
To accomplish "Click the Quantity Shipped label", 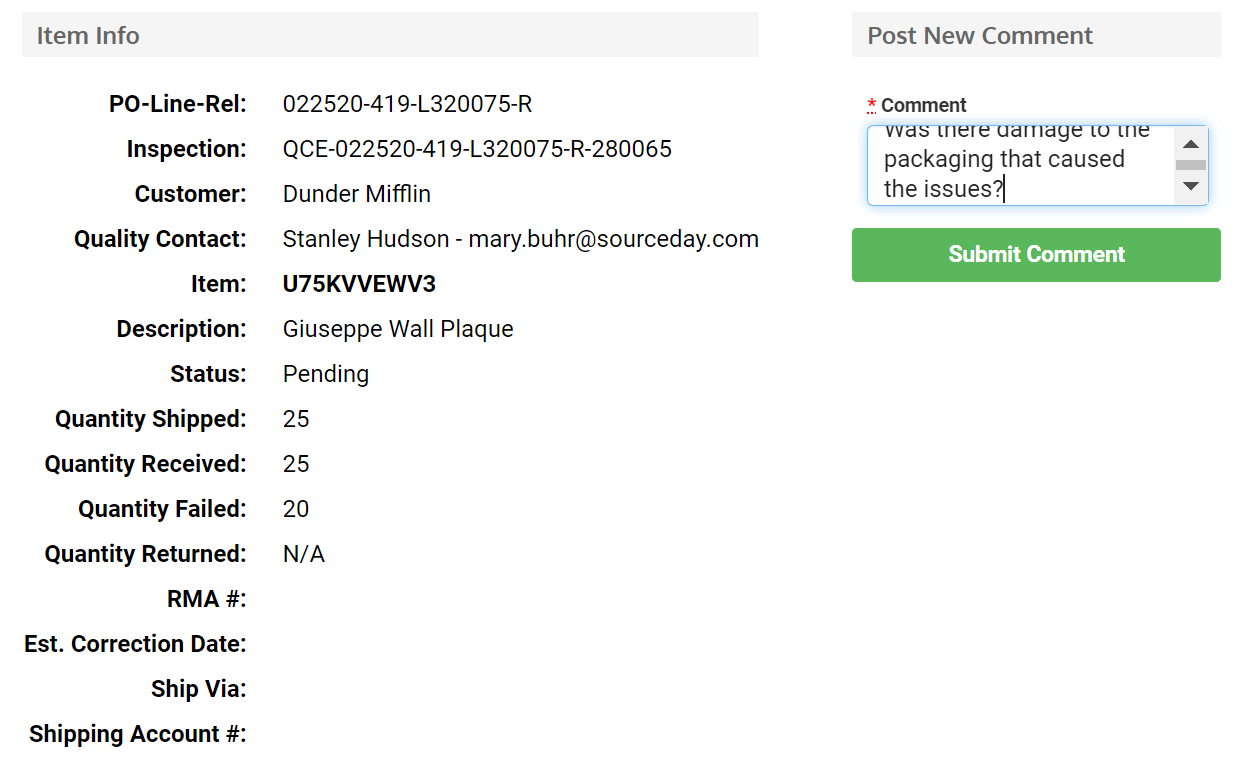I will click(151, 419).
